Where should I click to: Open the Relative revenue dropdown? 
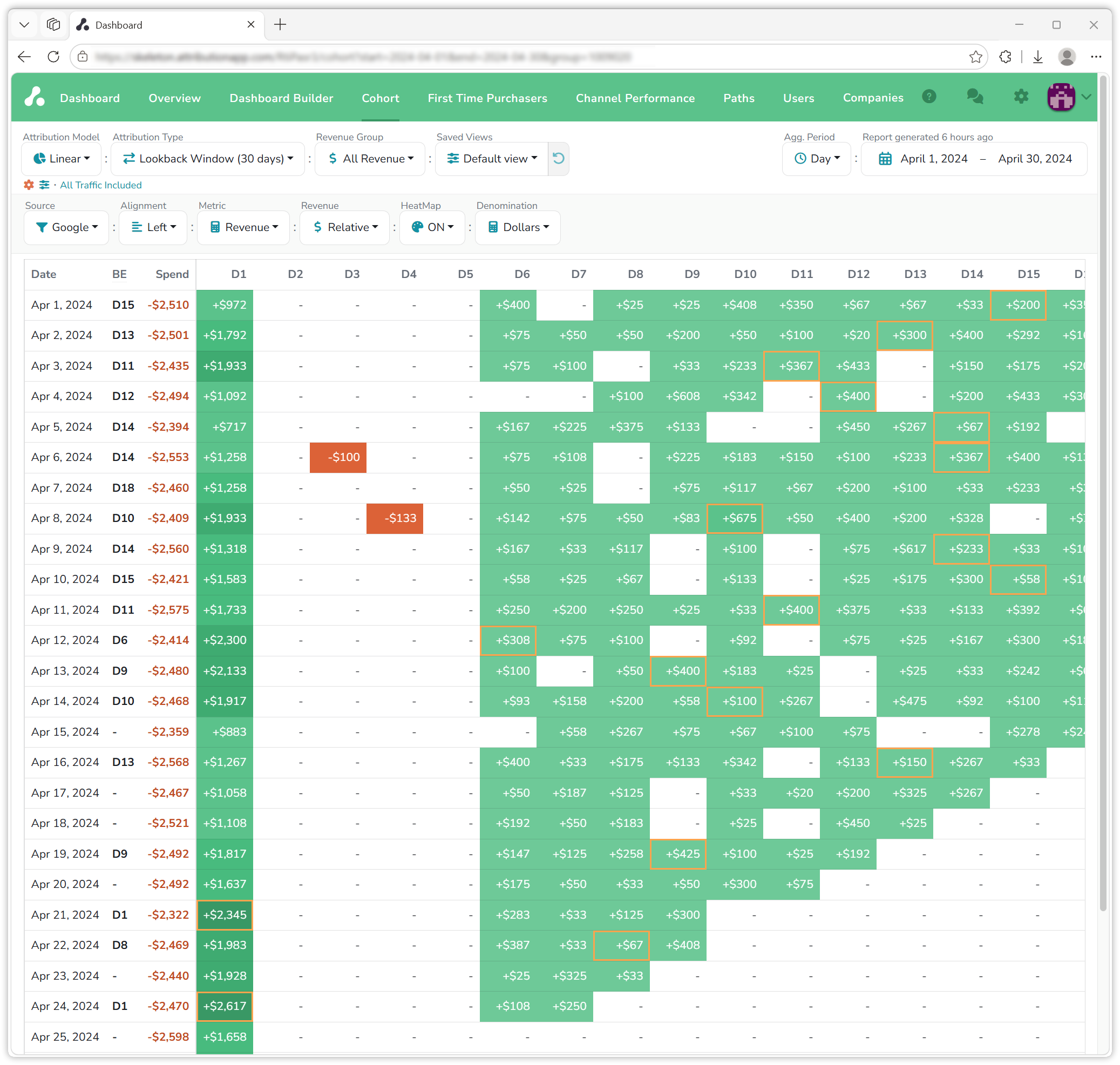344,227
